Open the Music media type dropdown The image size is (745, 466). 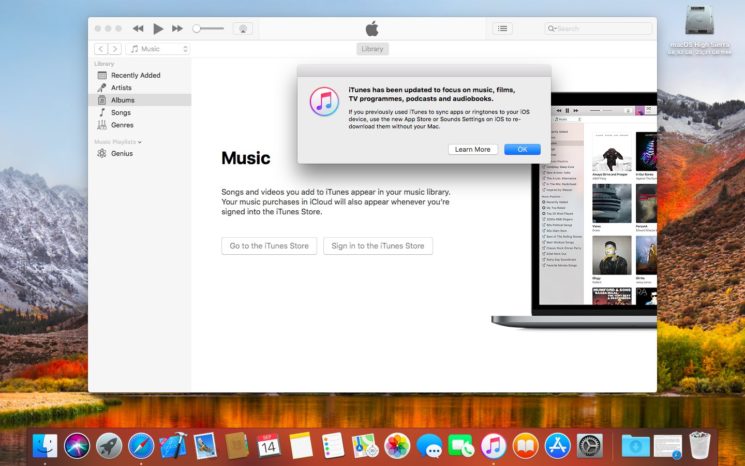pyautogui.click(x=159, y=49)
